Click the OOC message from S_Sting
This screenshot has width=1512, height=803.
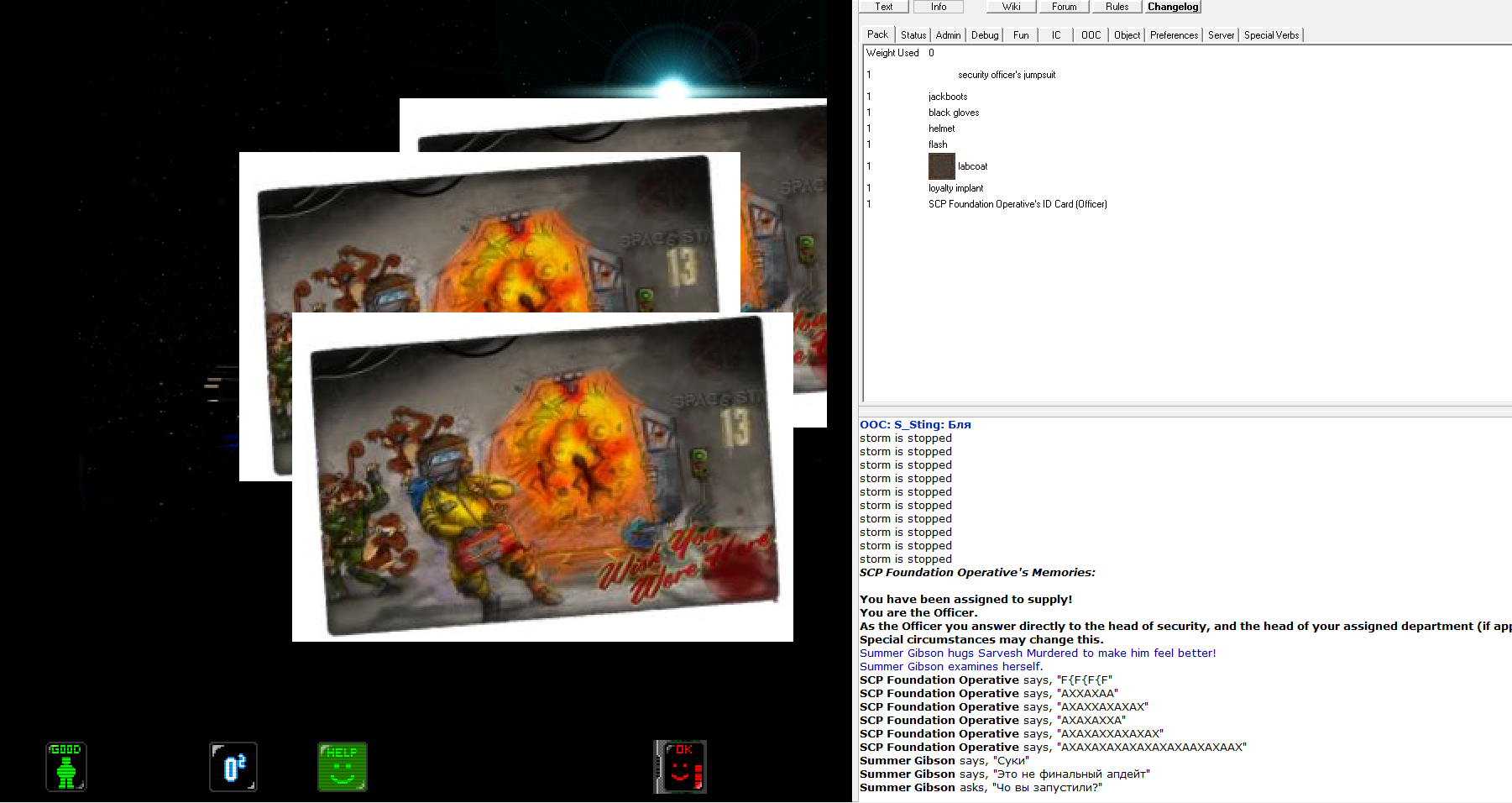915,425
